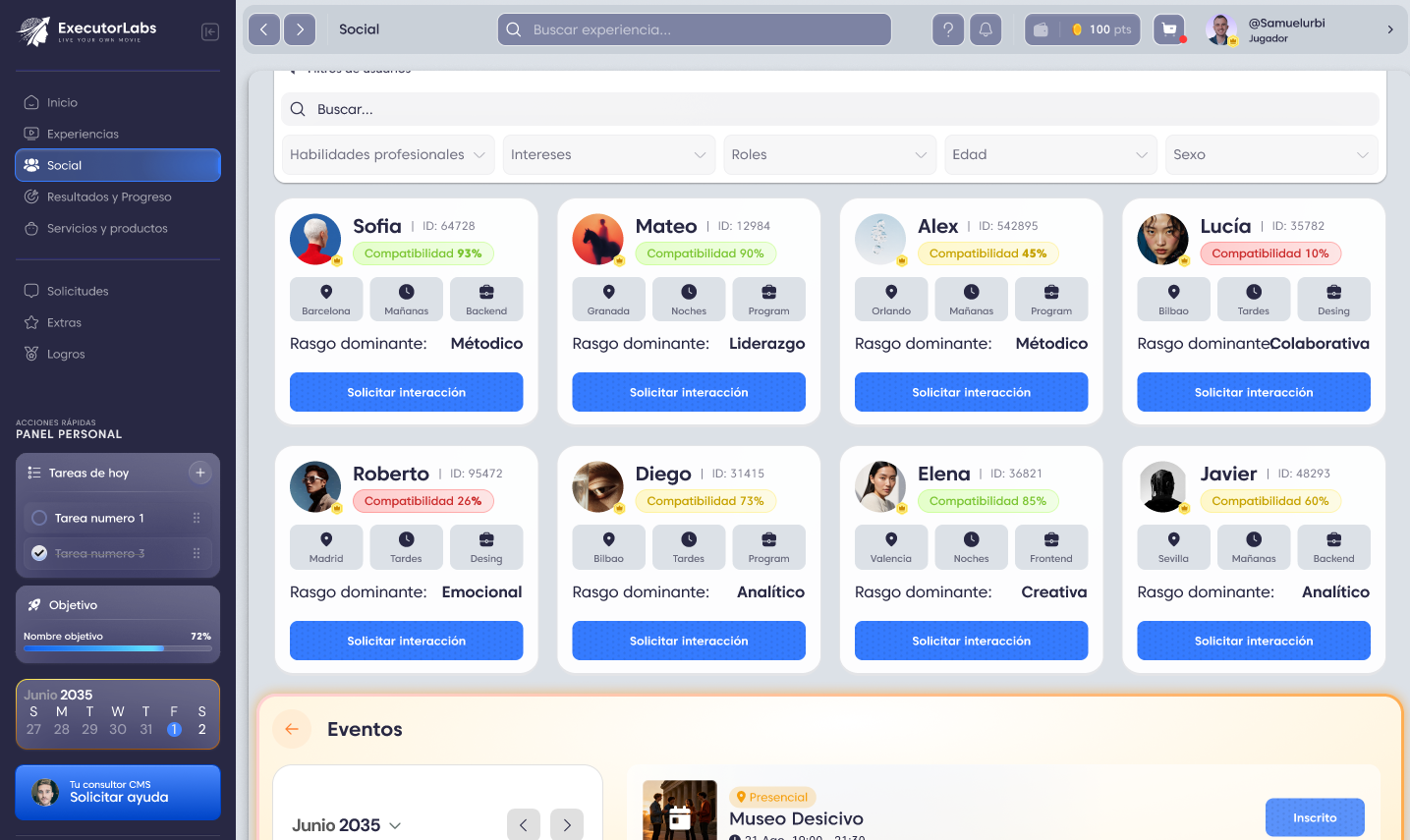Uncheck completed Tarea numero 3
The image size is (1410, 840).
coord(39,553)
